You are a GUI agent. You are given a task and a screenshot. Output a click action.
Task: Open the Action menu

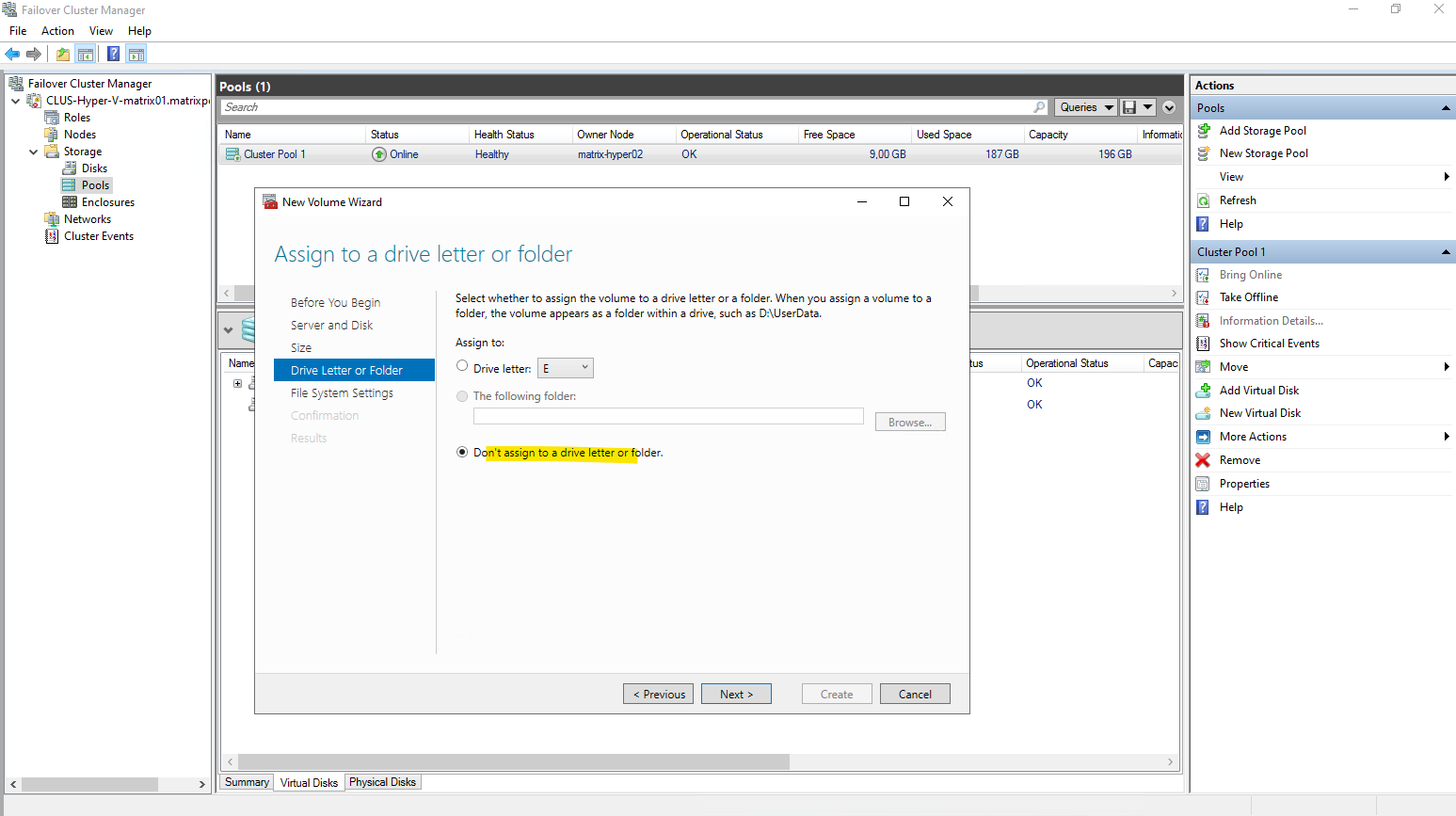point(57,31)
